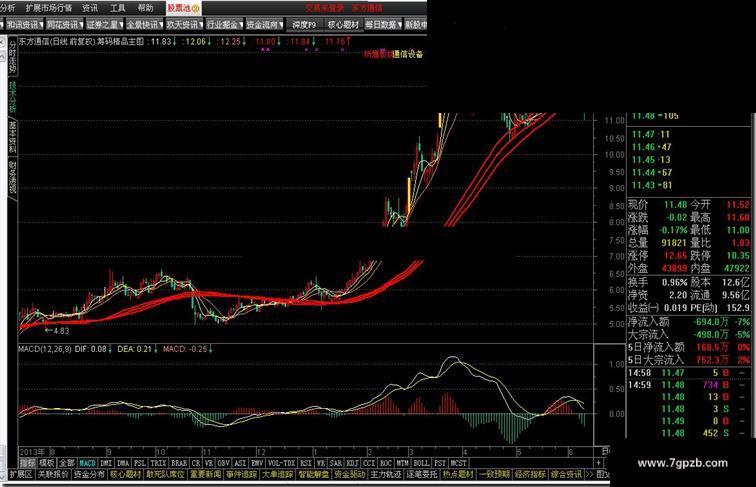
Task: Select the KDJ indicator
Action: click(352, 463)
